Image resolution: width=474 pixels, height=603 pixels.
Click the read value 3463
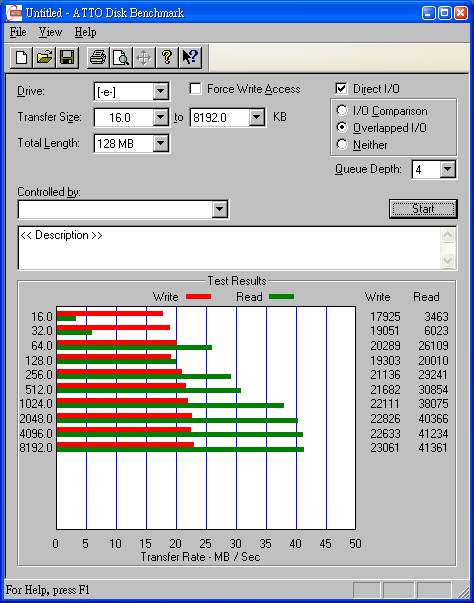click(x=436, y=316)
